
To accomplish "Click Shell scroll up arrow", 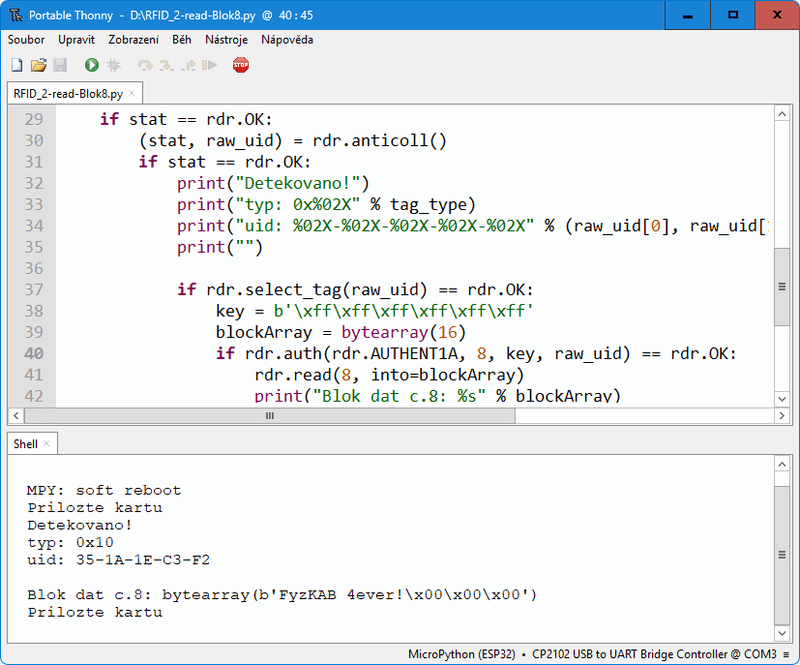I will coord(782,464).
